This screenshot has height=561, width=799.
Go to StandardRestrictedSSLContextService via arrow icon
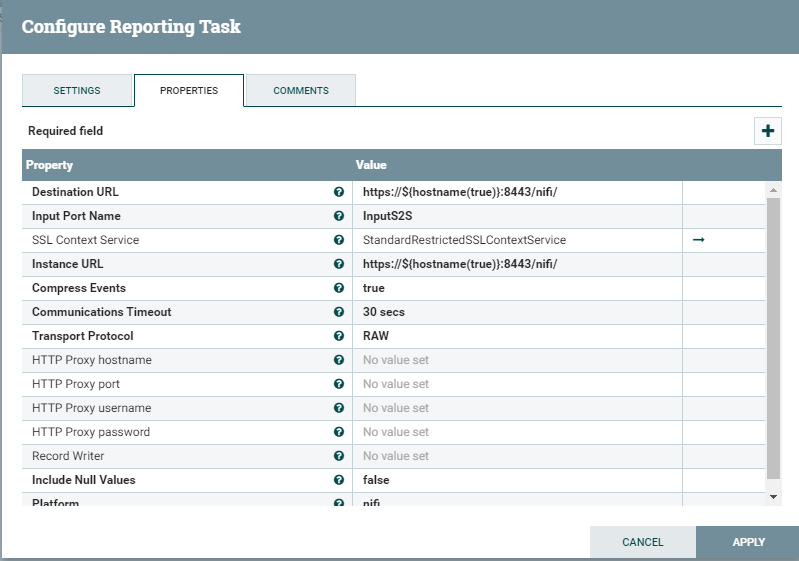[x=699, y=239]
